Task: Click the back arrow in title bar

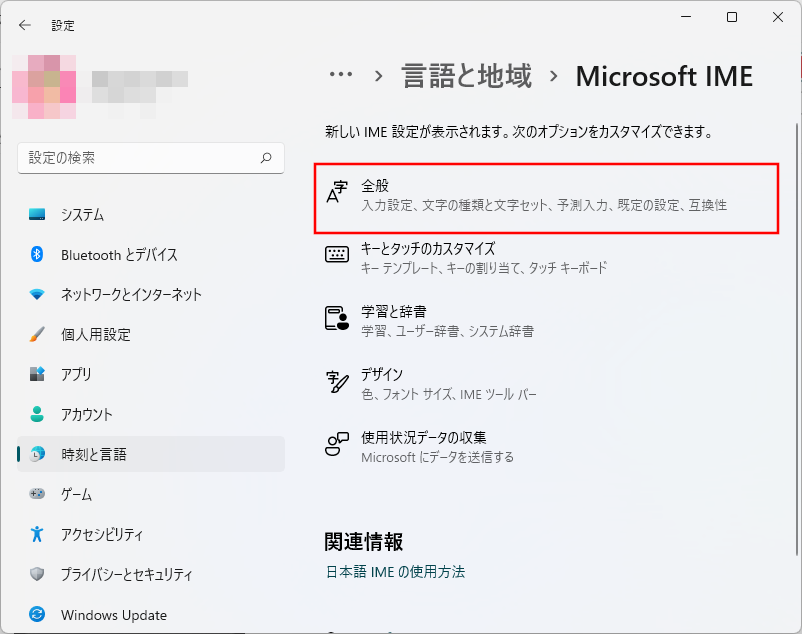Action: 25,25
